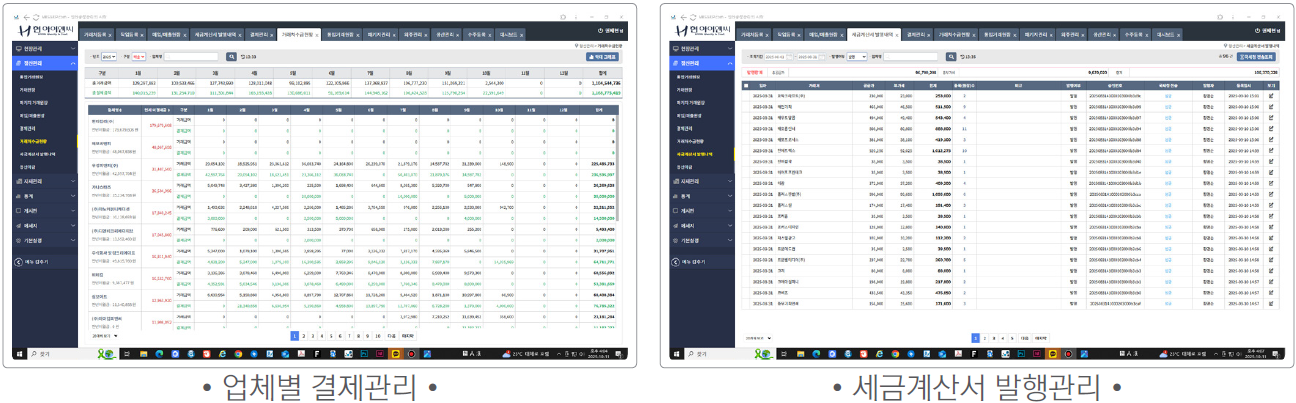The width and height of the screenshot is (1296, 403).
Task: Click the start date field in right window
Action: point(776,57)
